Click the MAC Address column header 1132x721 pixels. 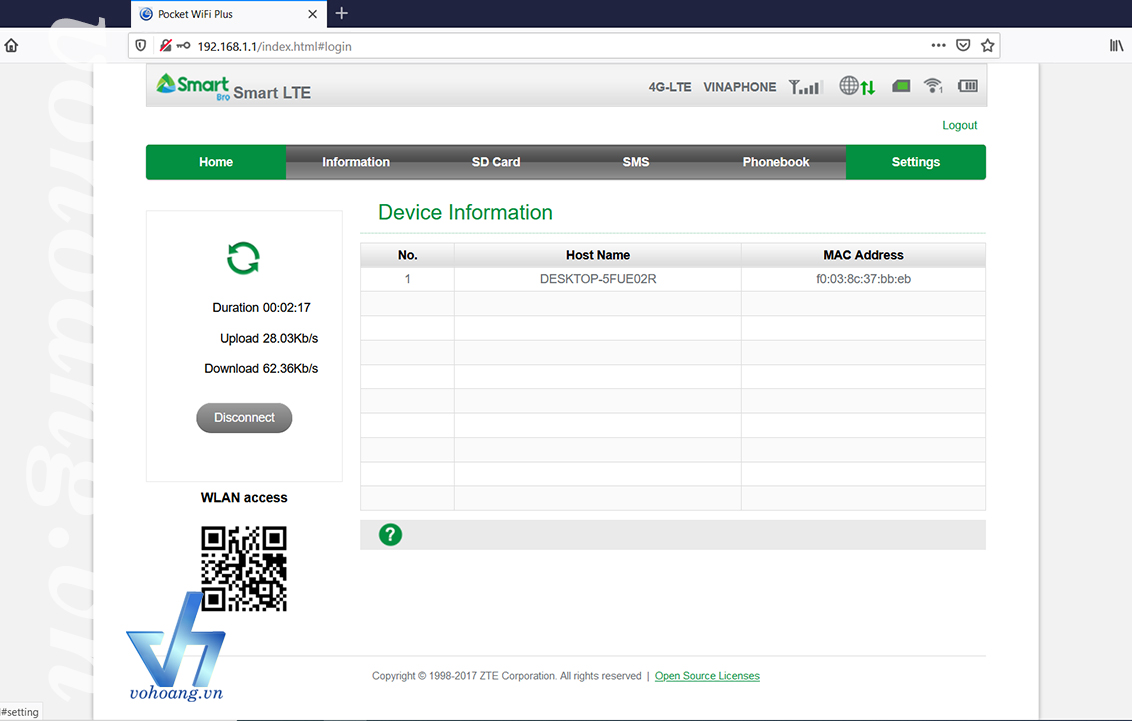[x=863, y=255]
